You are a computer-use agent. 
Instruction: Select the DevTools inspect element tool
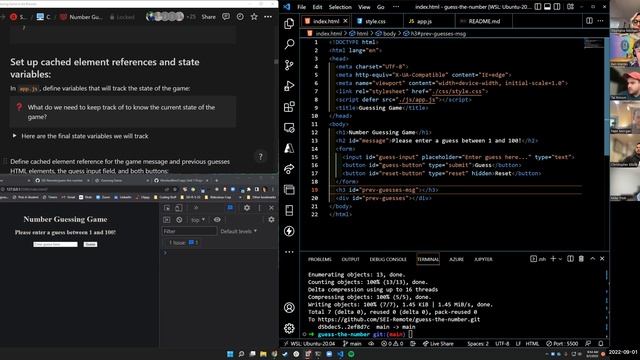click(x=167, y=208)
